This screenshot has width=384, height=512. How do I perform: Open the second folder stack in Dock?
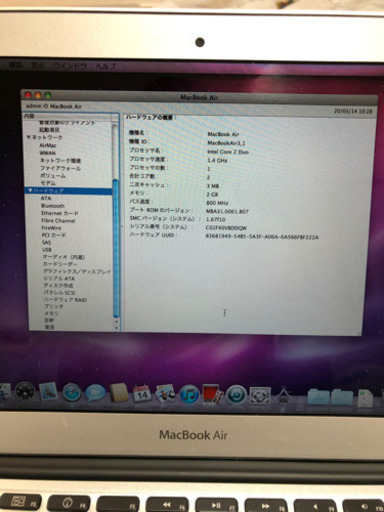pyautogui.click(x=342, y=397)
